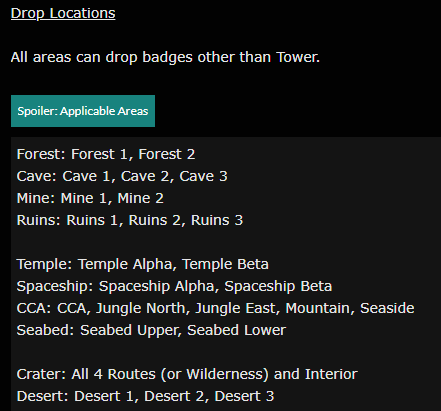
Task: Click the Forest 2 text
Action: (167, 154)
